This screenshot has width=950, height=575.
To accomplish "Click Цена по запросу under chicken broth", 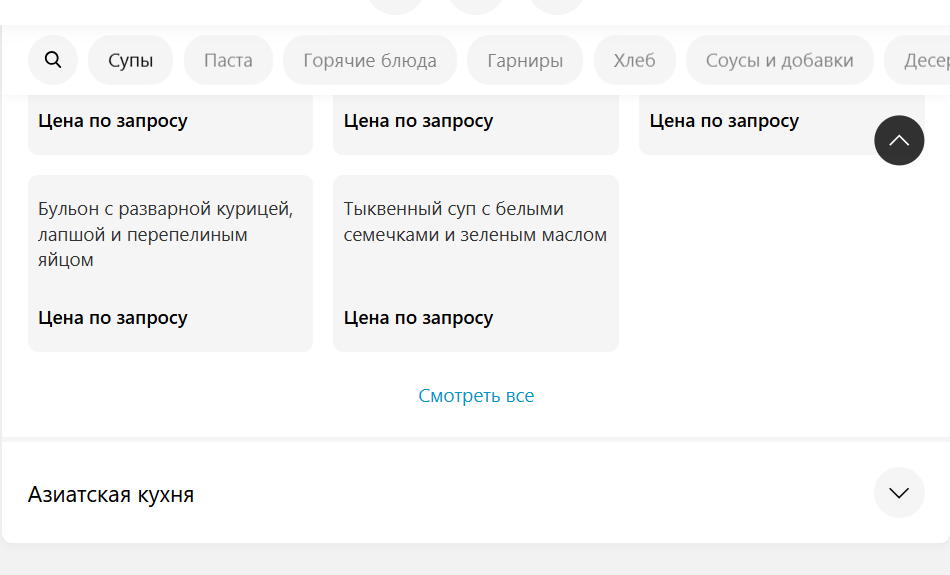I will click(x=113, y=317).
